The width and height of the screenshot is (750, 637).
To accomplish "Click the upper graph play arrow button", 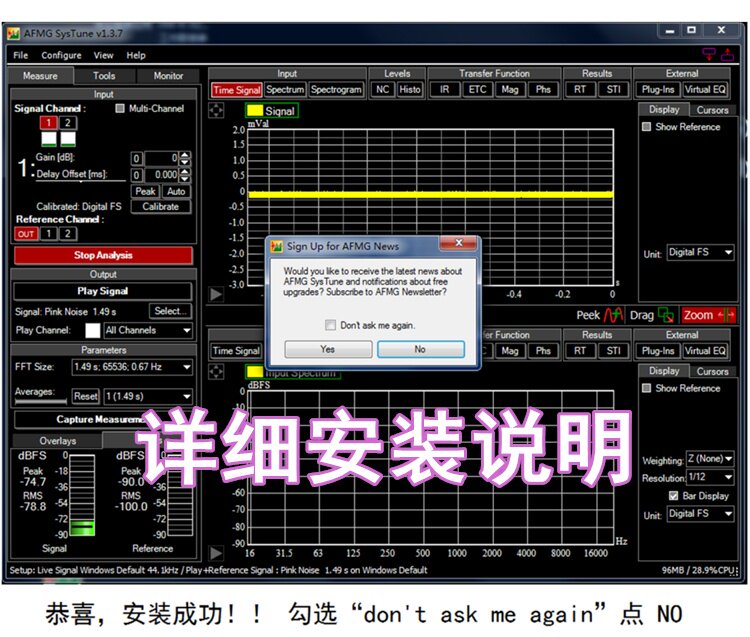I will coord(216,294).
